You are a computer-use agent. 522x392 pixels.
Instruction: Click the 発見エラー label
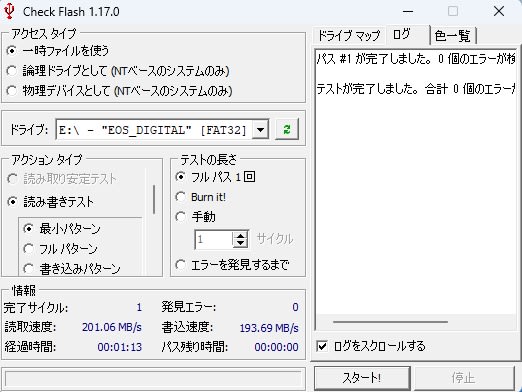pos(189,307)
